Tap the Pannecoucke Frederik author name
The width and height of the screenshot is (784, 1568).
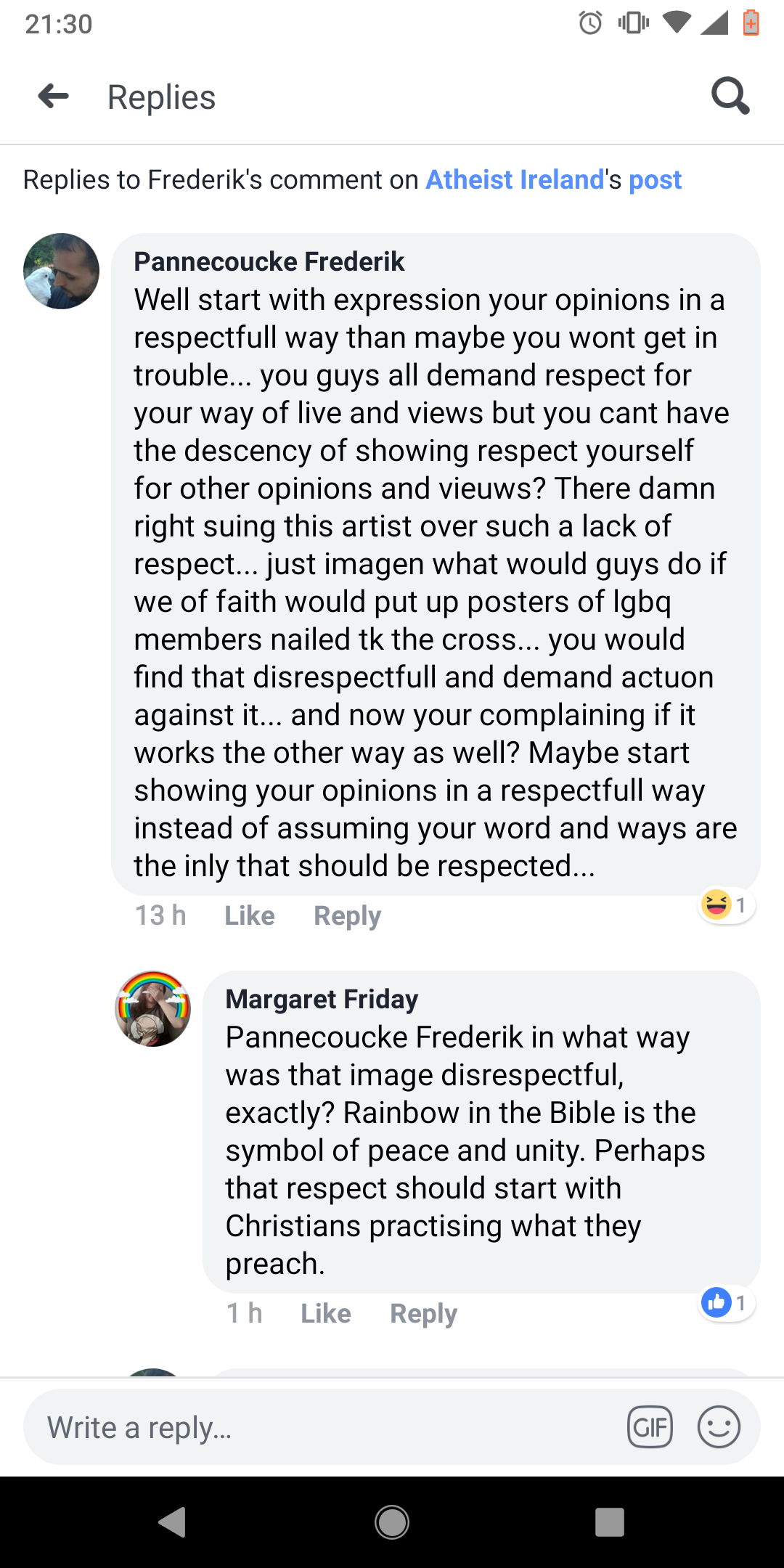[x=269, y=261]
